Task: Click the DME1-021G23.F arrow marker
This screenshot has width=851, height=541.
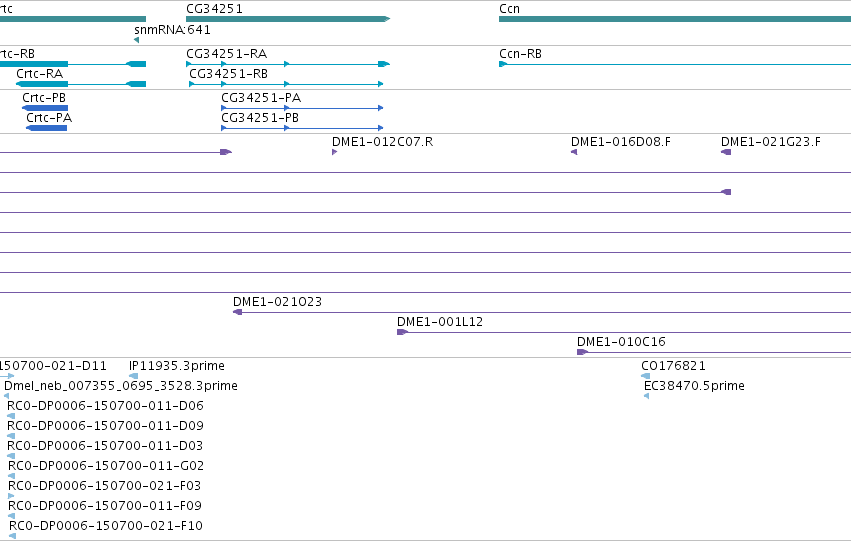Action: point(726,152)
